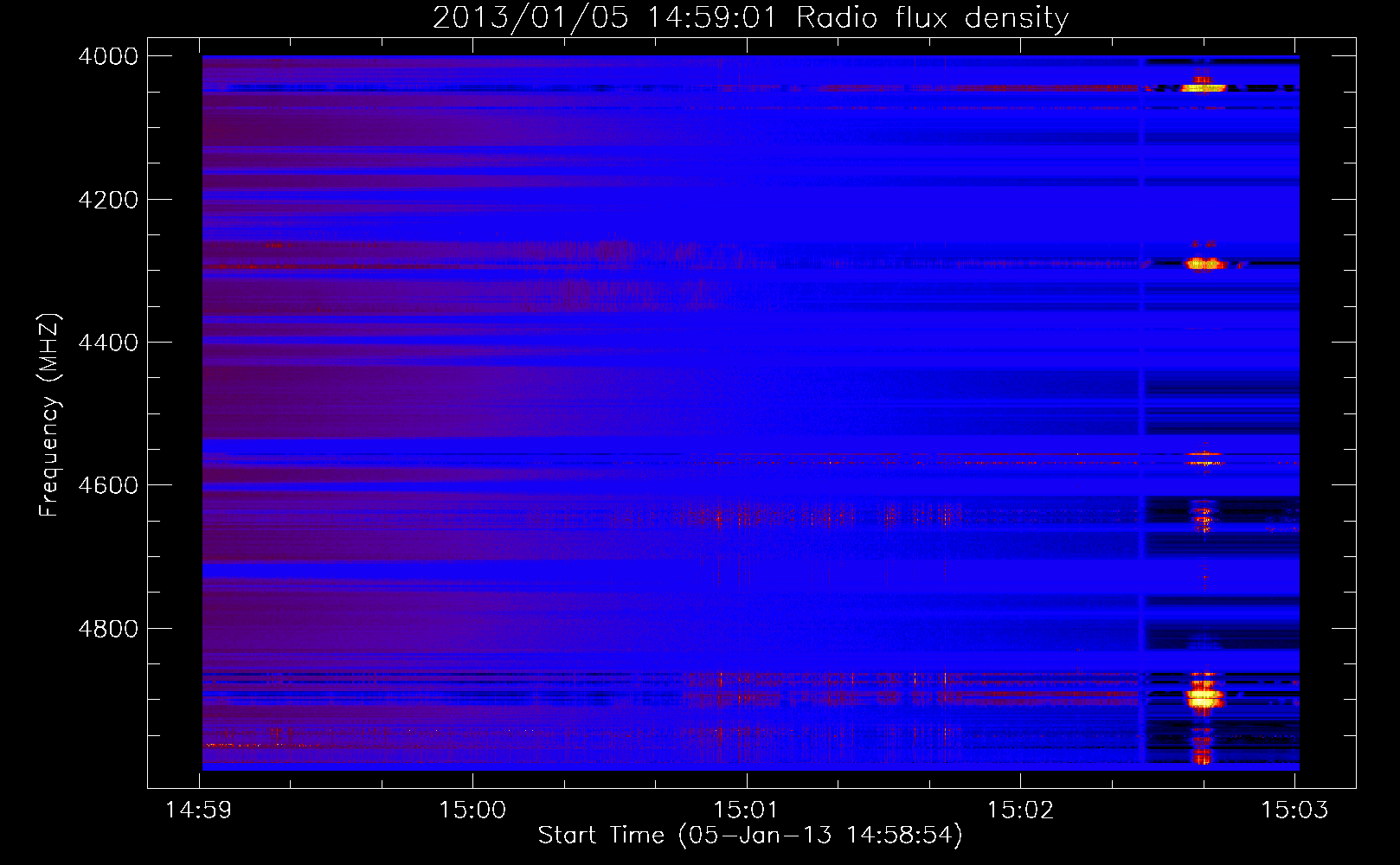Click the bright burst near 4290 MHz

pyautogui.click(x=1204, y=262)
